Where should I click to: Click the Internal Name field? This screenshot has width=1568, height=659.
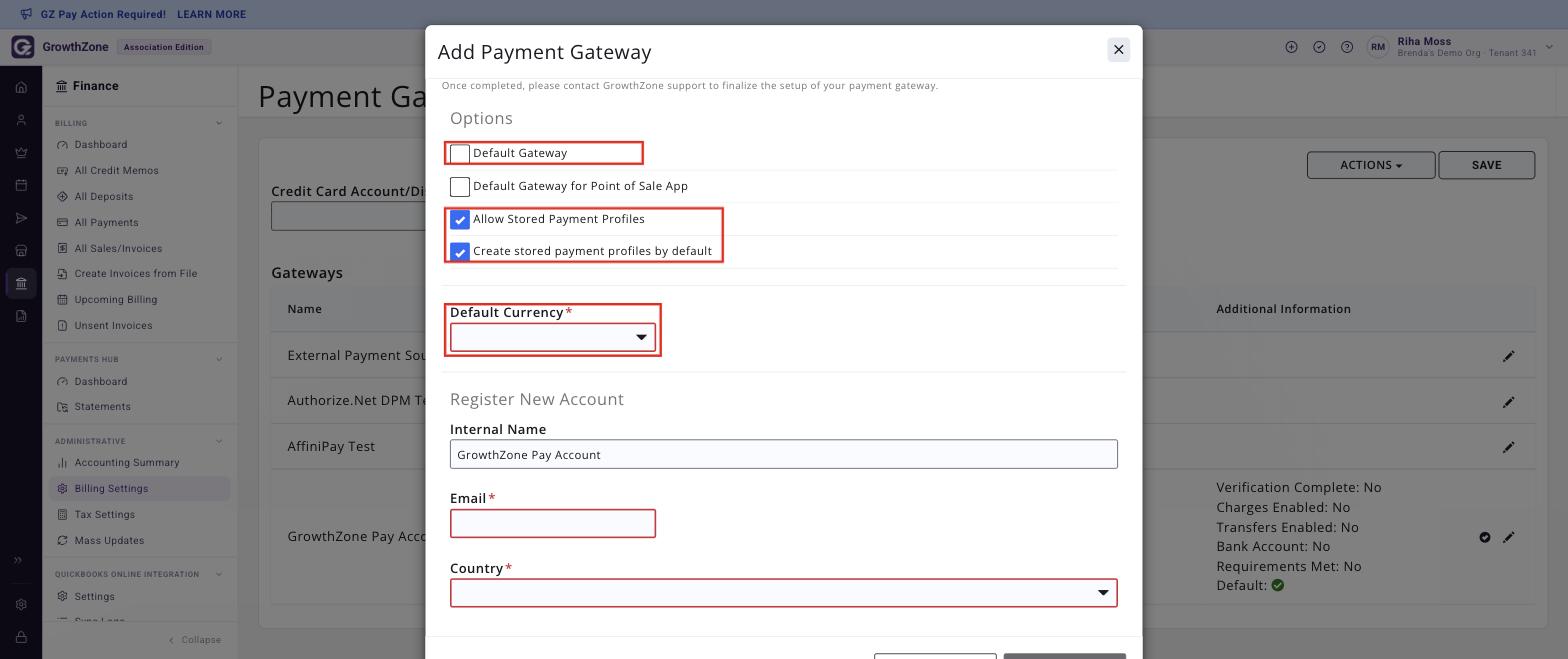784,454
